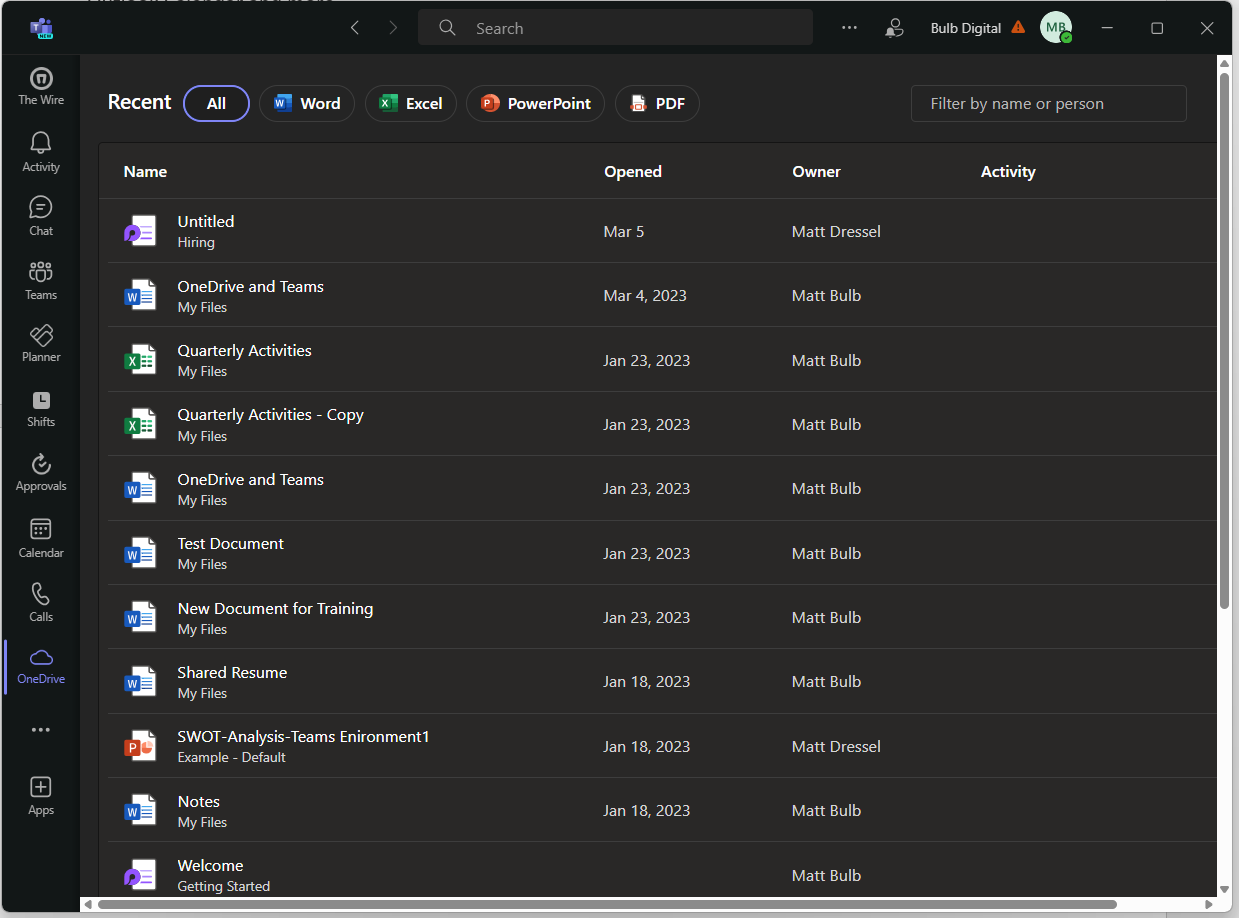
Task: Open the Activity feed
Action: pos(41,152)
